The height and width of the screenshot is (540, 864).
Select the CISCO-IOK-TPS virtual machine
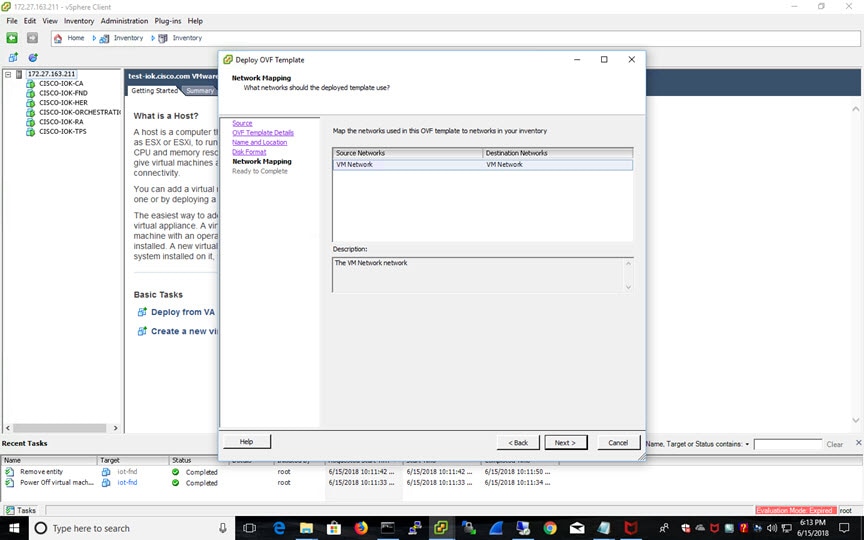tap(62, 132)
